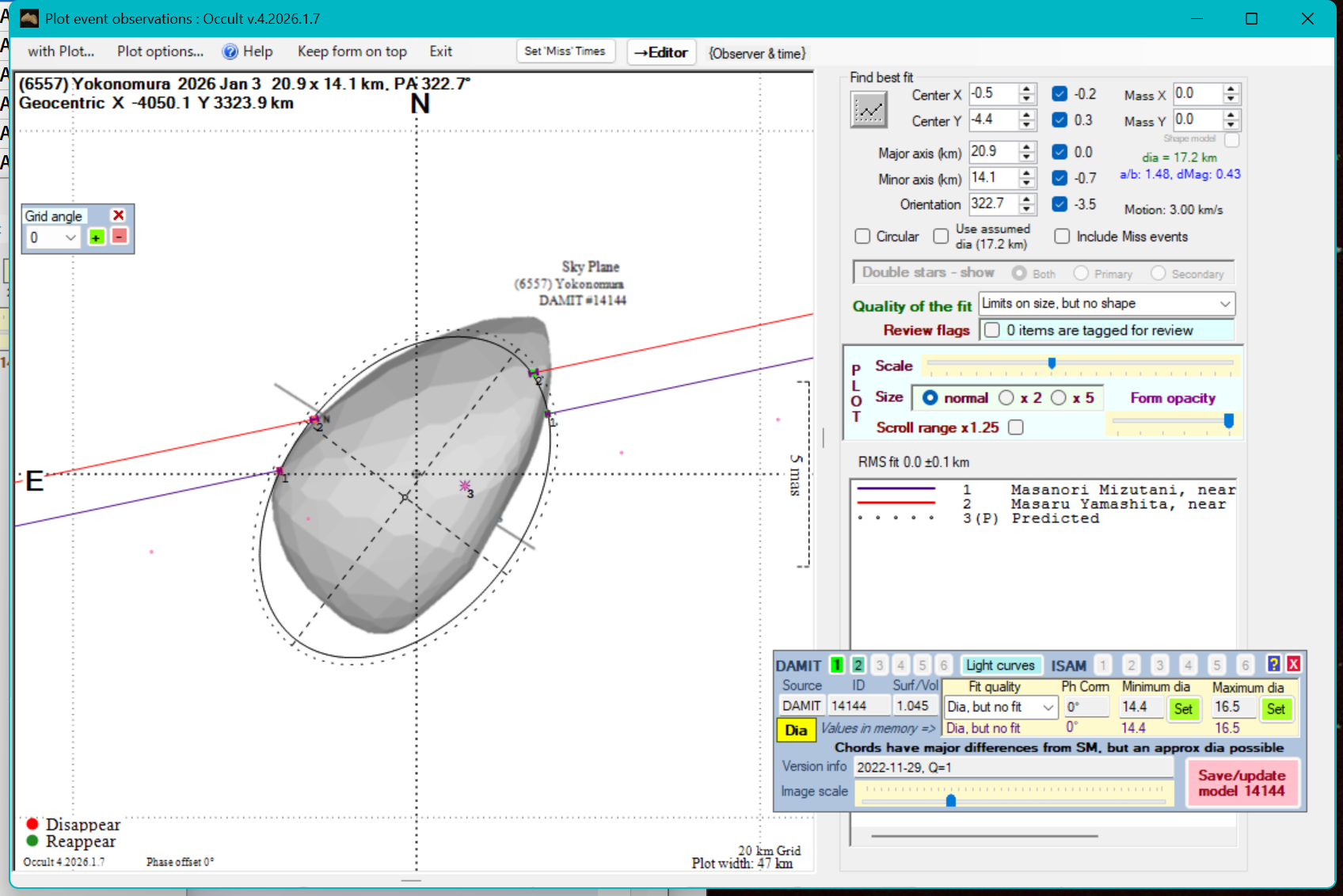Close the DAMIT shape model panel
Screen dimensions: 1343x896
tap(1293, 664)
